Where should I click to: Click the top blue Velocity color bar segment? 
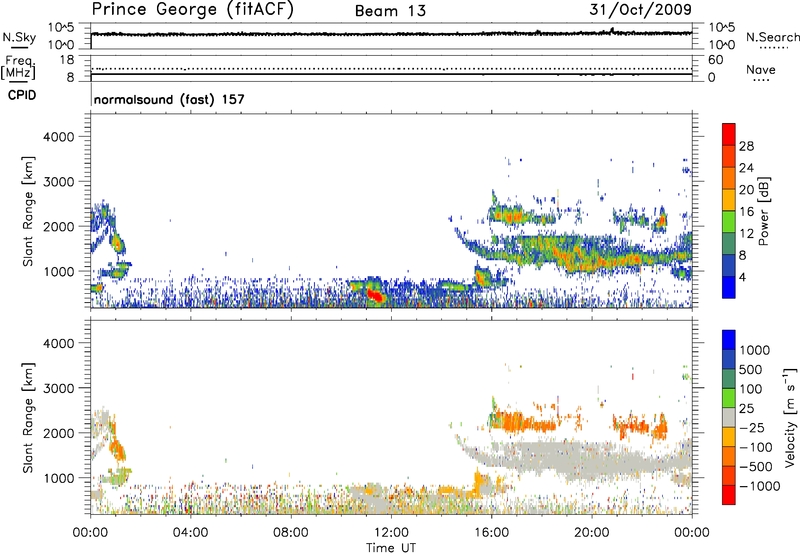pos(729,340)
